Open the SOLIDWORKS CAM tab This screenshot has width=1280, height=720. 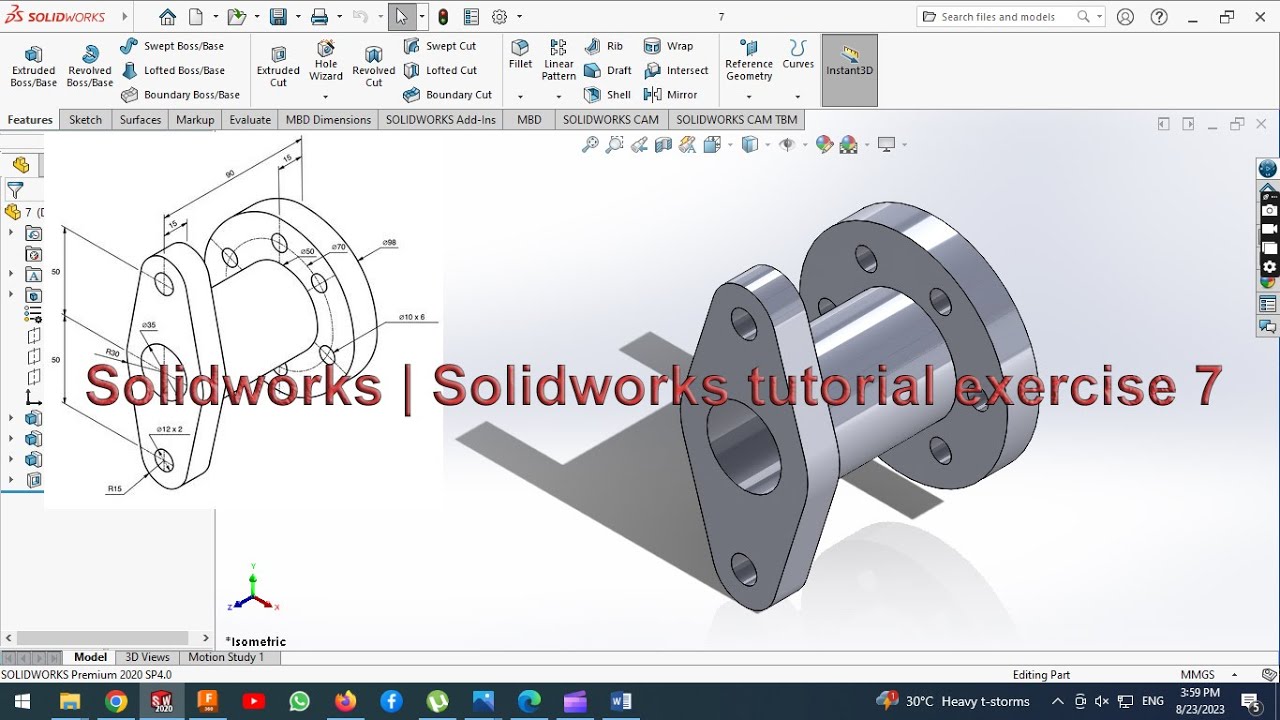[x=610, y=120]
